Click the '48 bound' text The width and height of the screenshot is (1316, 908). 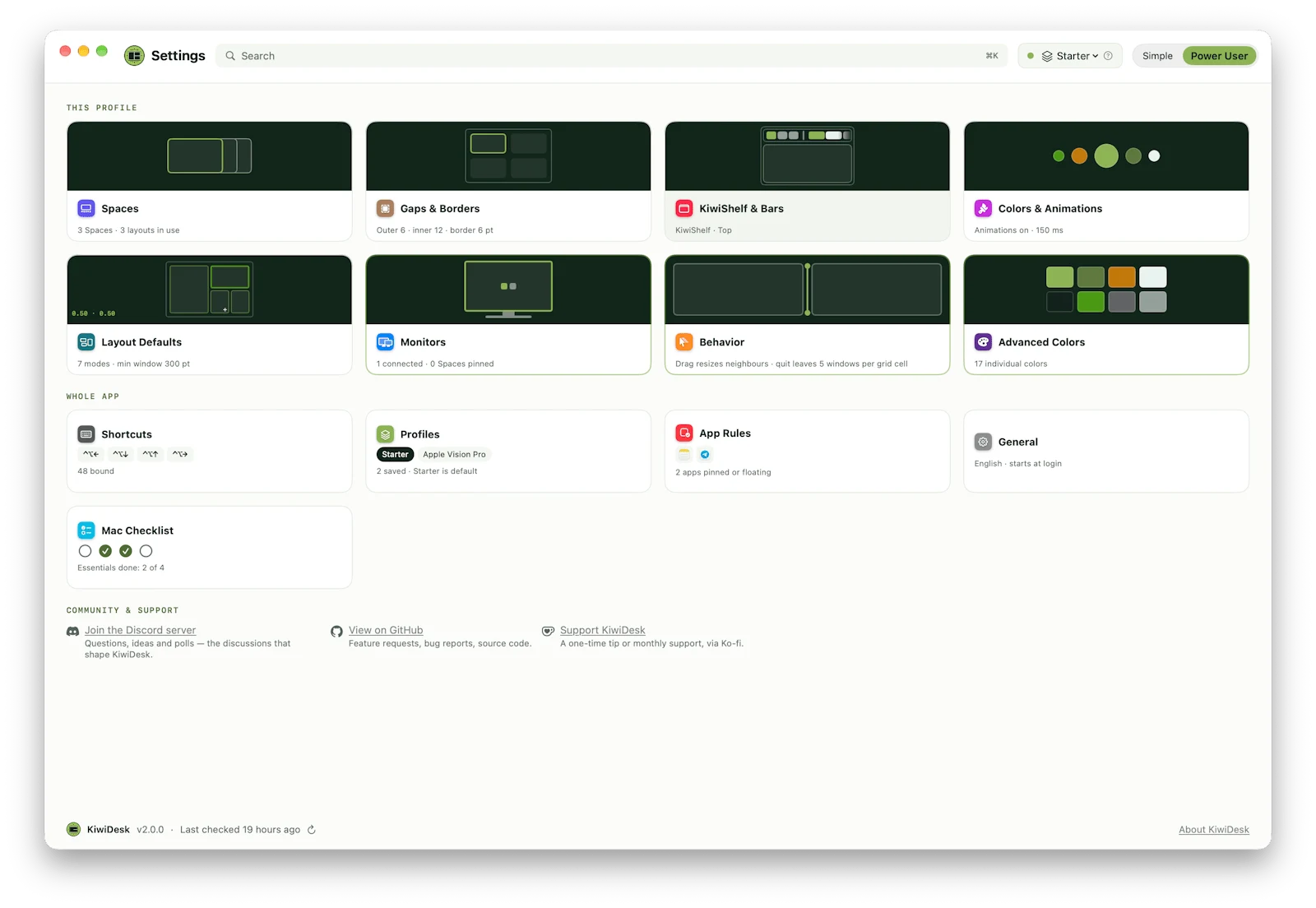point(95,471)
